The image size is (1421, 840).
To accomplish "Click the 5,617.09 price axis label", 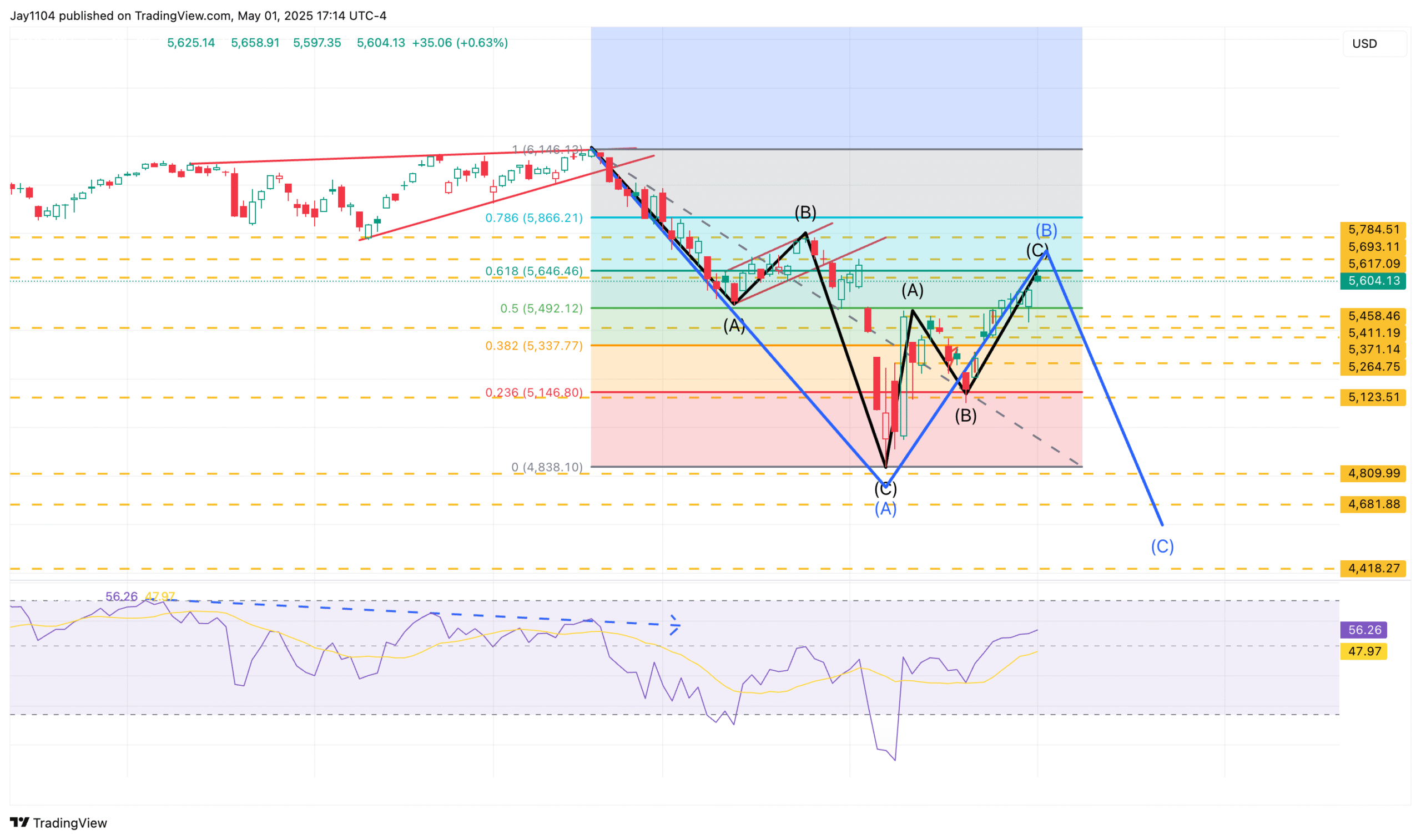I will click(x=1373, y=264).
